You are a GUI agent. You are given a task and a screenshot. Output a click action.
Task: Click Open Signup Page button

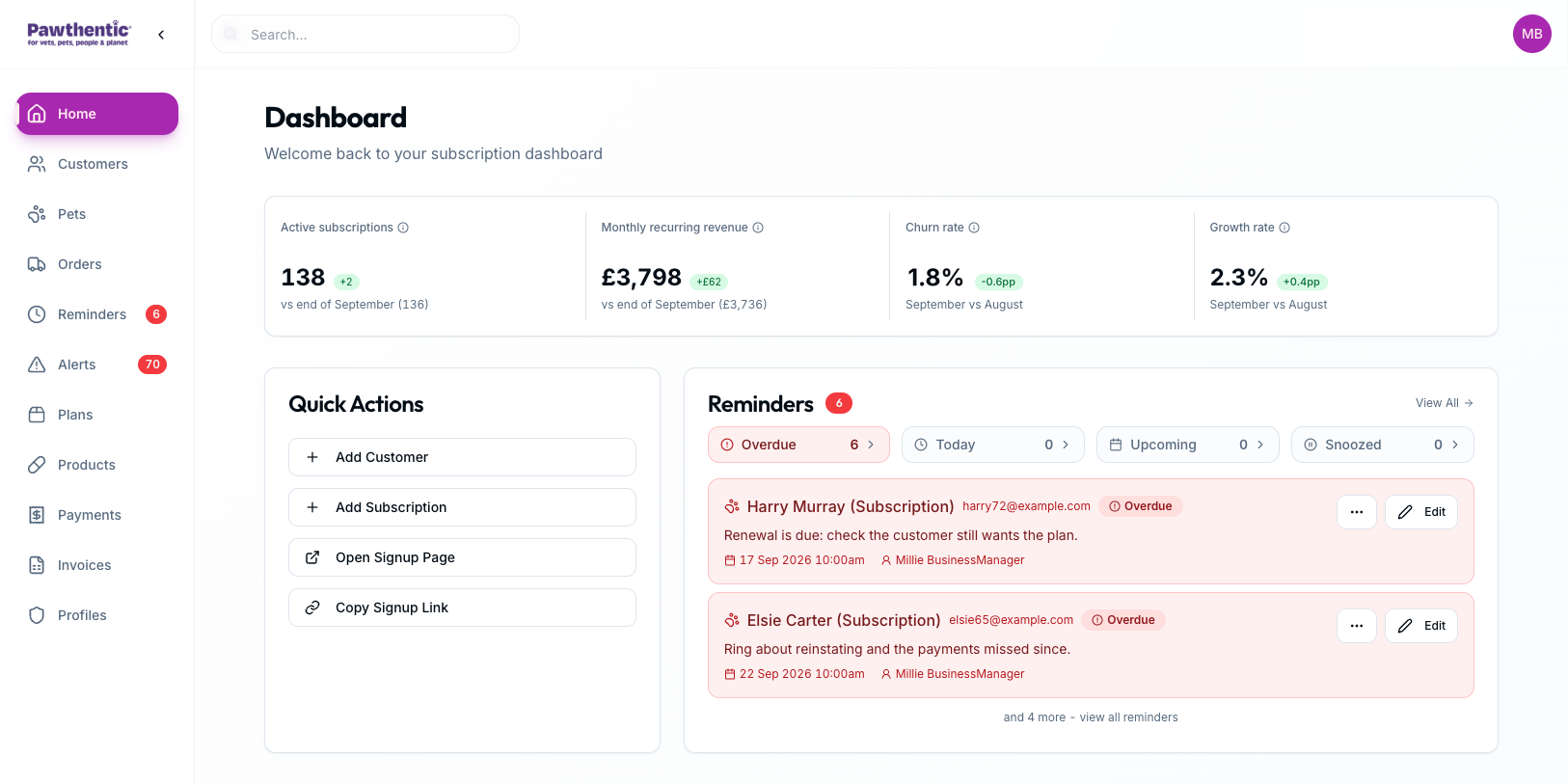462,557
